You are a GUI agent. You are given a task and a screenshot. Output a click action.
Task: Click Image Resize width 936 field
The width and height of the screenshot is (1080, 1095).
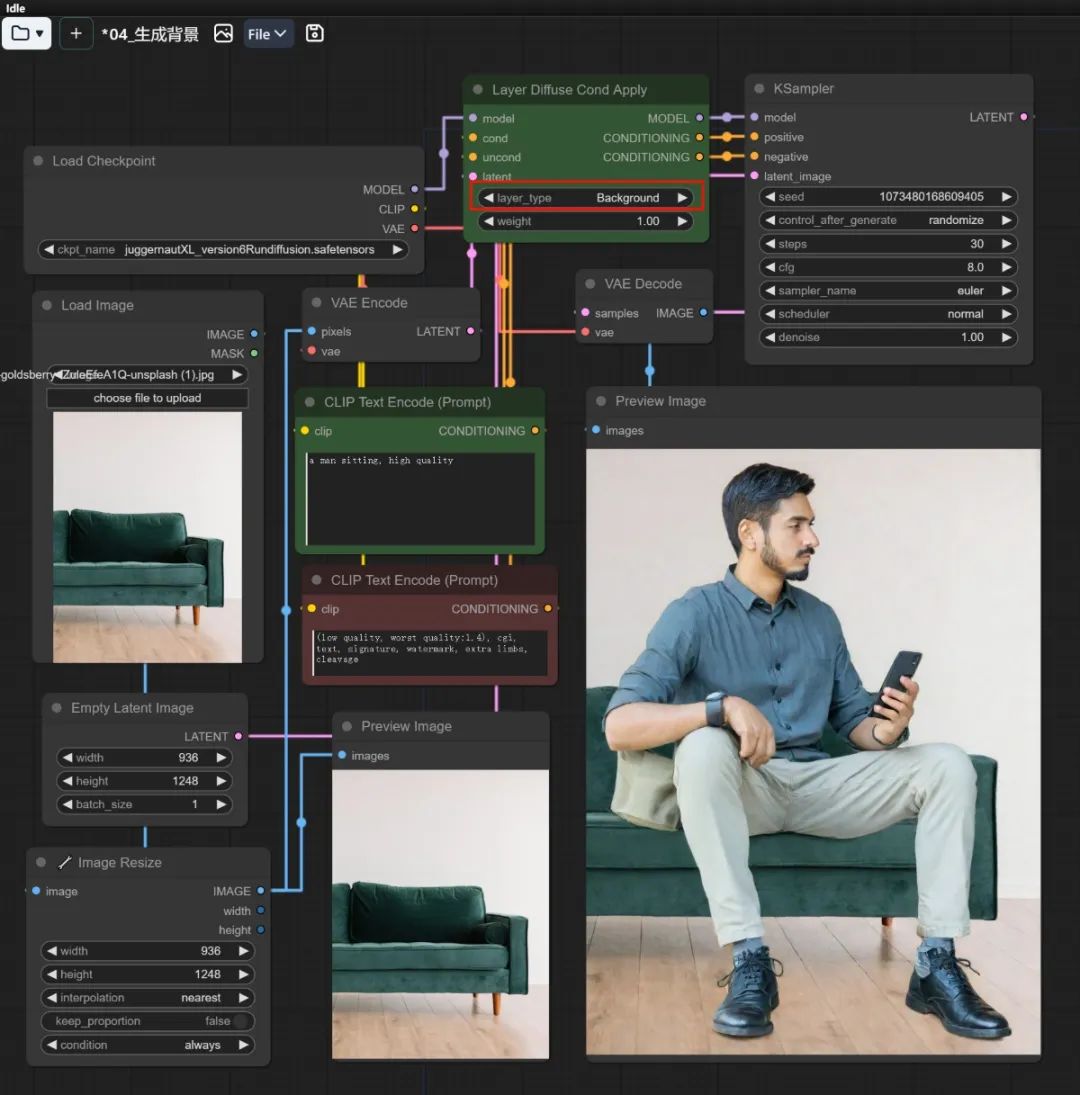click(147, 951)
